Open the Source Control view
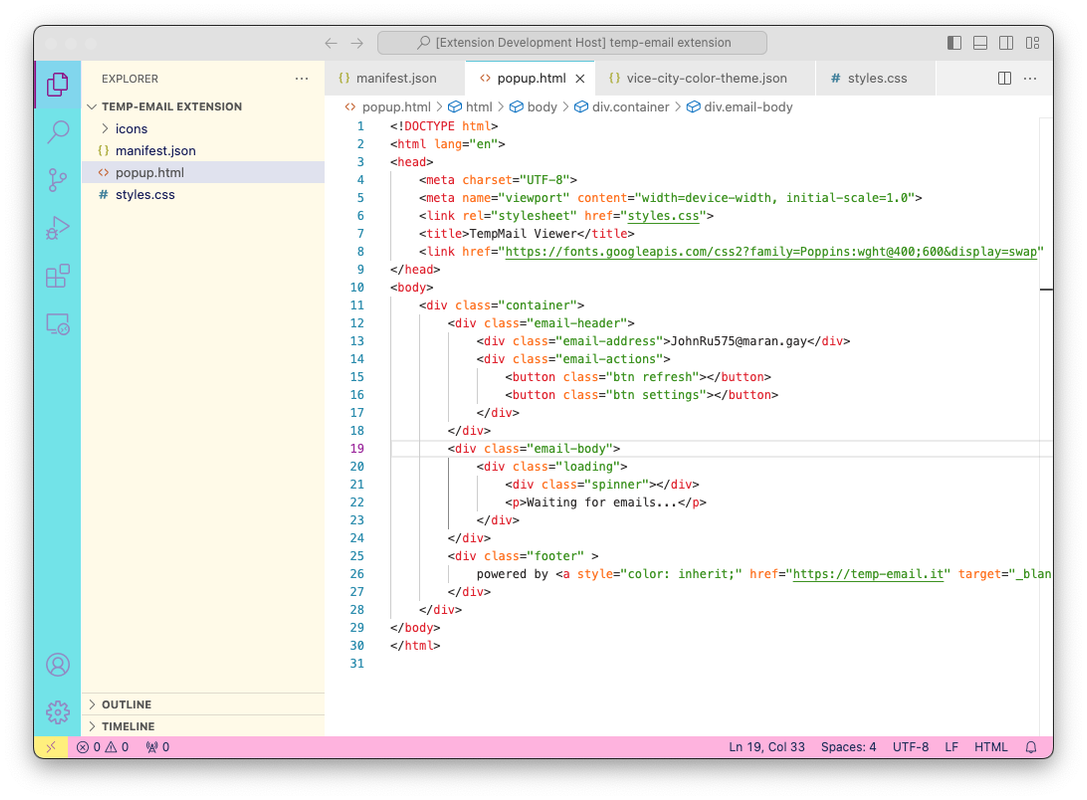The image size is (1087, 800). point(58,180)
